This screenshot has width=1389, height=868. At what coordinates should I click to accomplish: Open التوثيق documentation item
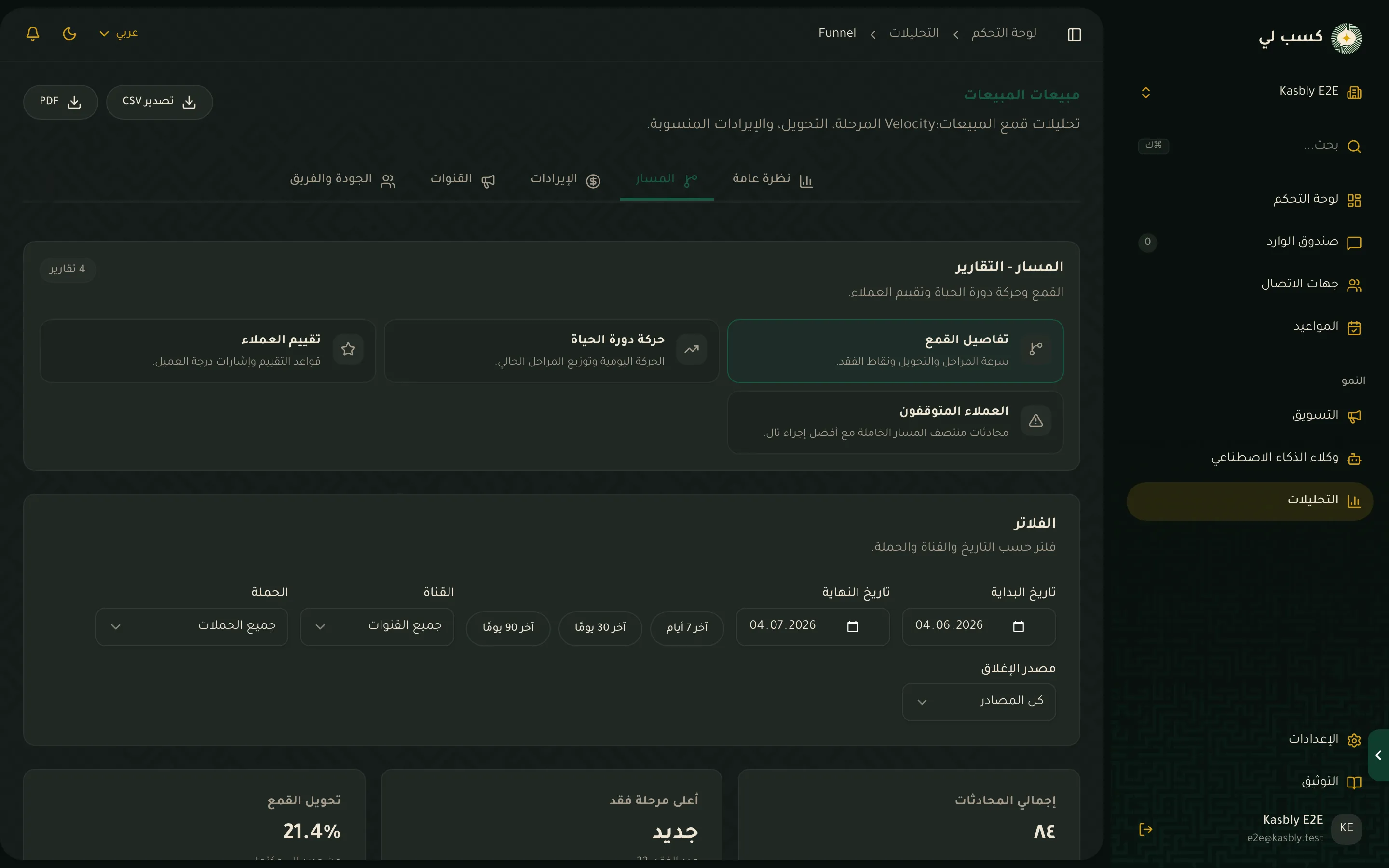click(1250, 783)
